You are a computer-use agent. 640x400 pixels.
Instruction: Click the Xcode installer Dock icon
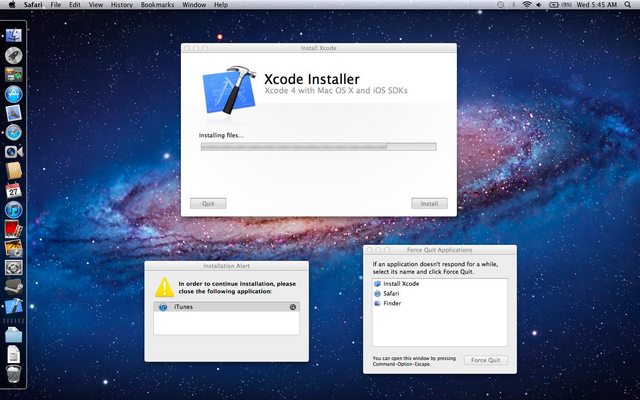pyautogui.click(x=13, y=306)
